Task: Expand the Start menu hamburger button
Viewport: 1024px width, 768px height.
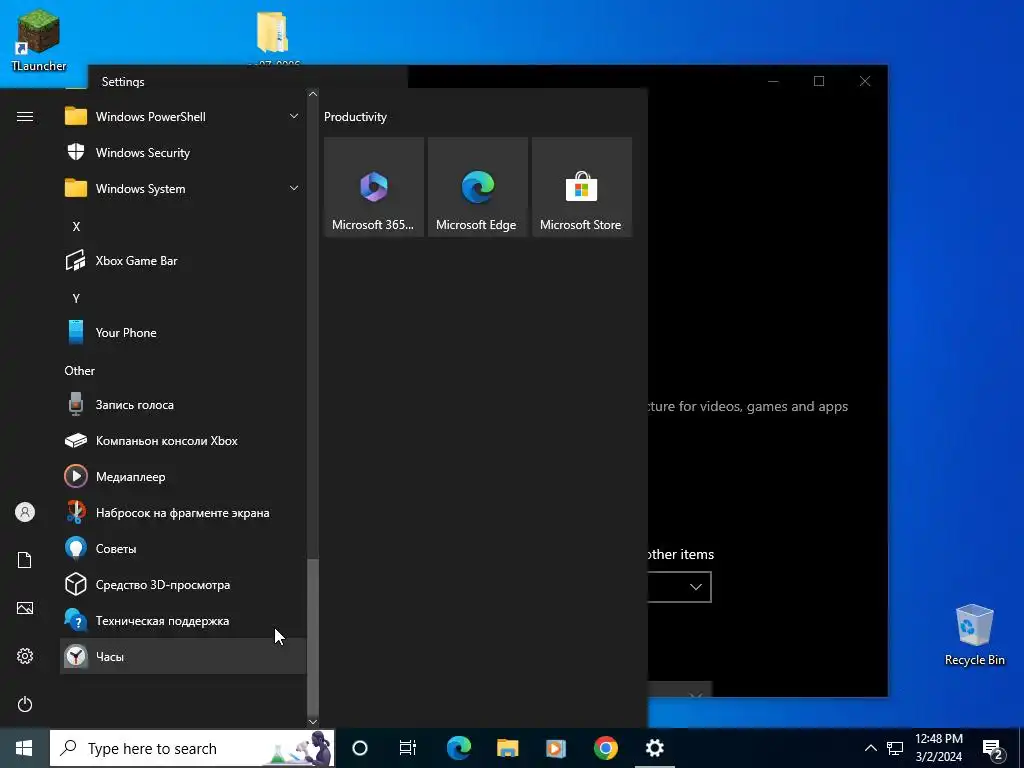Action: (x=25, y=117)
